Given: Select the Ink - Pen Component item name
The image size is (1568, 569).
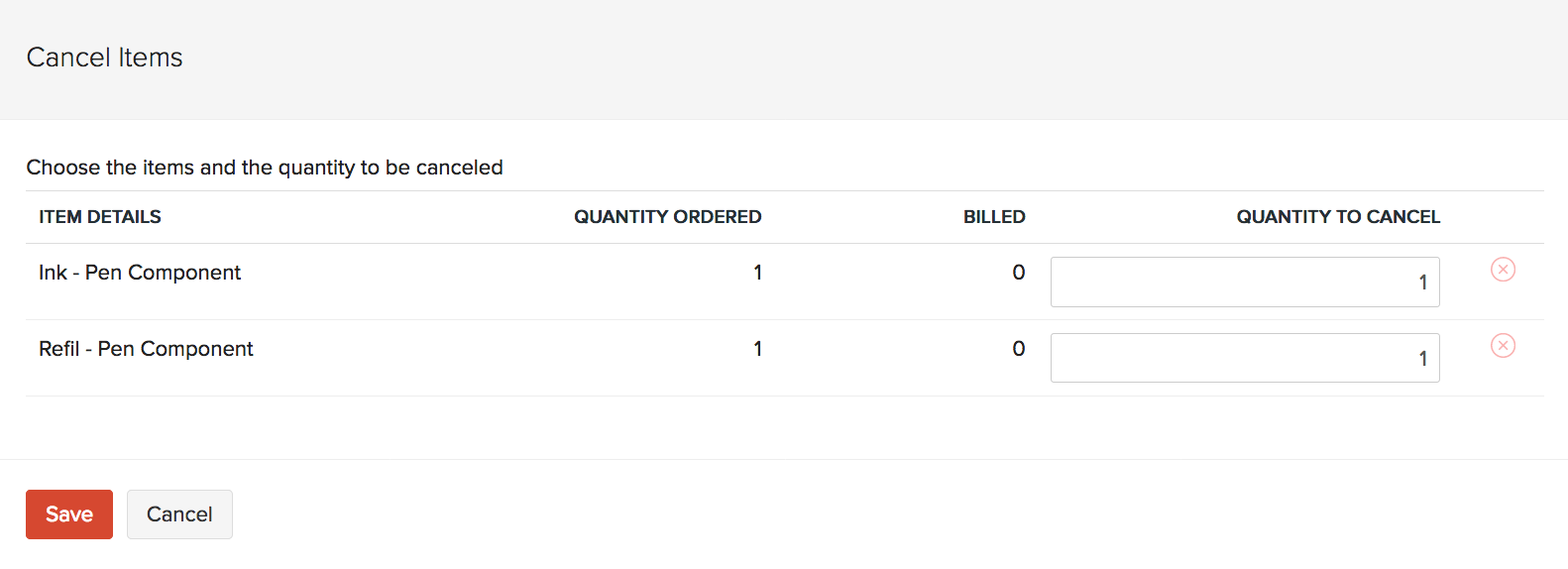Looking at the screenshot, I should click(140, 273).
